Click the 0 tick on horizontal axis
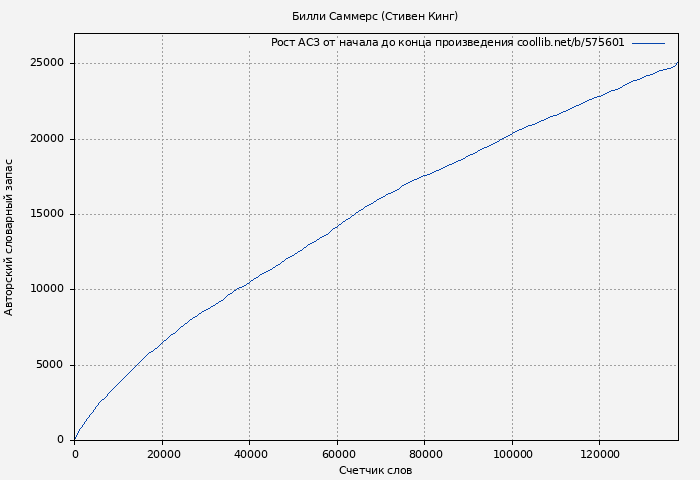 [x=75, y=454]
